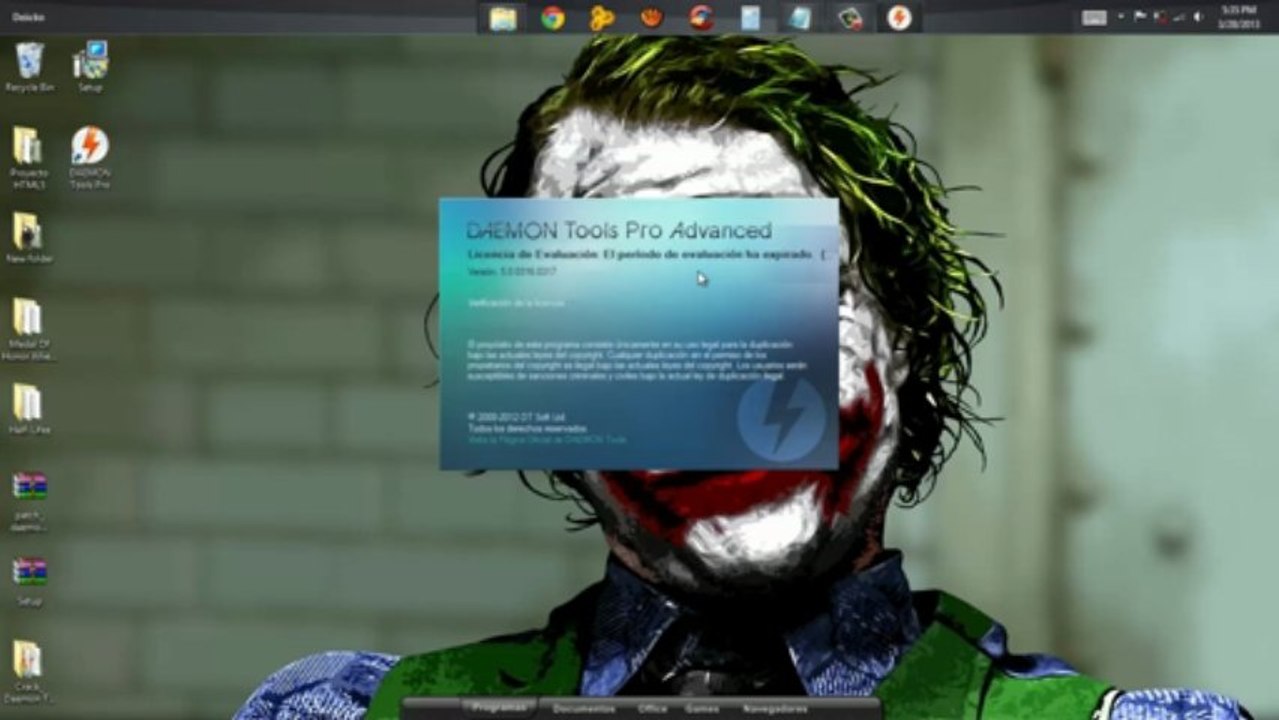Open the Medal Of Honor folder
This screenshot has width=1279, height=720.
[x=29, y=329]
